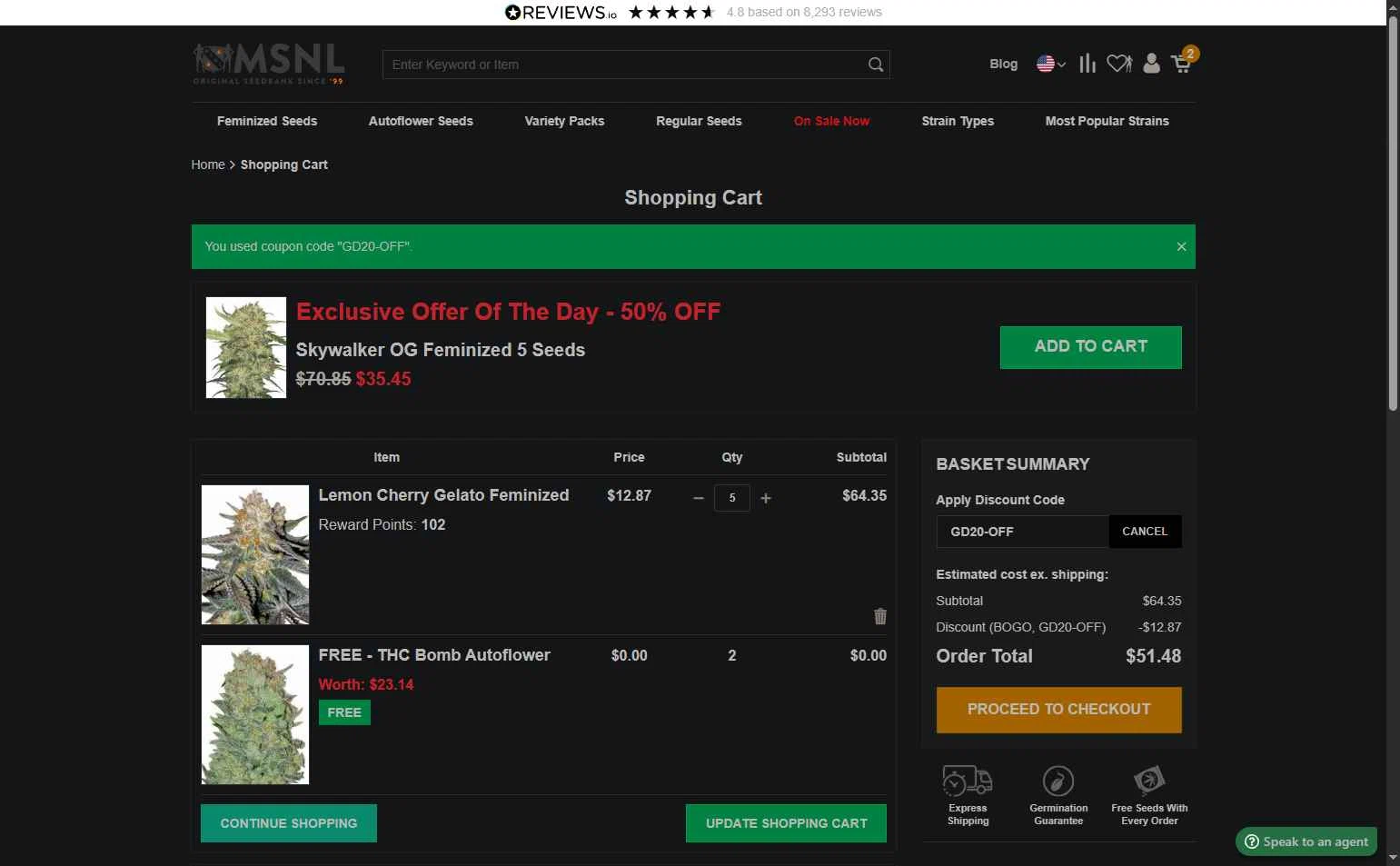Open the Autoflower Seeds menu
The image size is (1400, 866).
[x=421, y=121]
